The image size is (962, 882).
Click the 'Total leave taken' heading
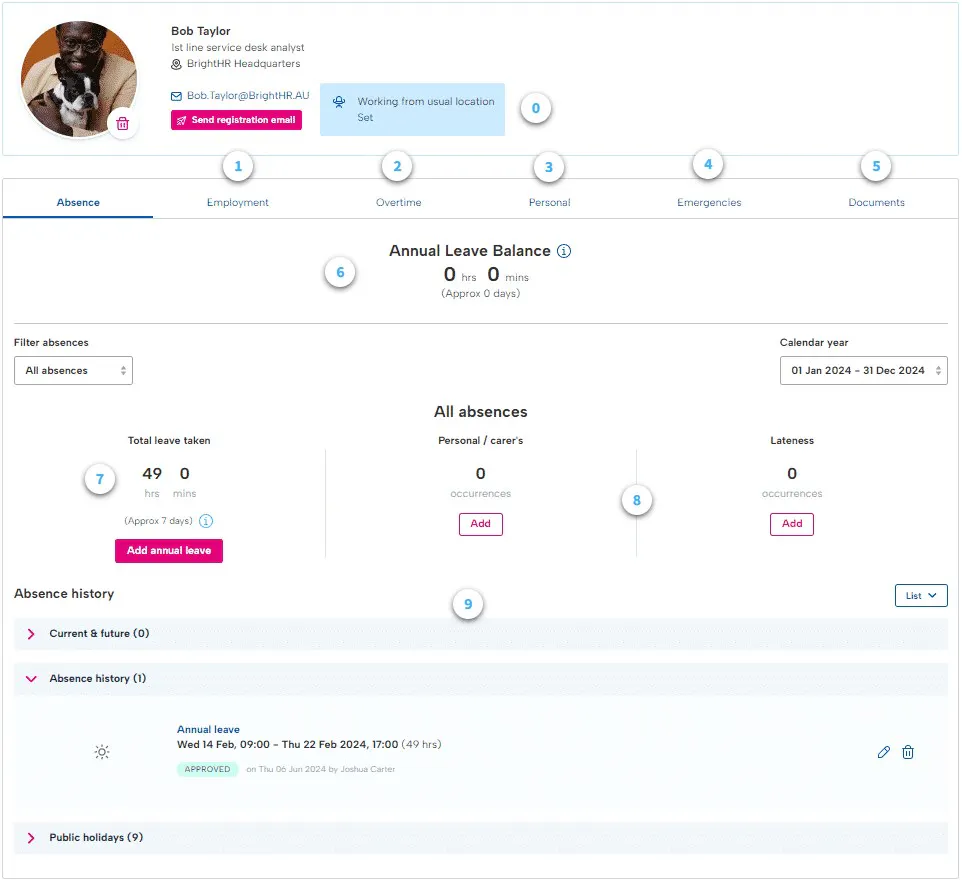tap(169, 440)
